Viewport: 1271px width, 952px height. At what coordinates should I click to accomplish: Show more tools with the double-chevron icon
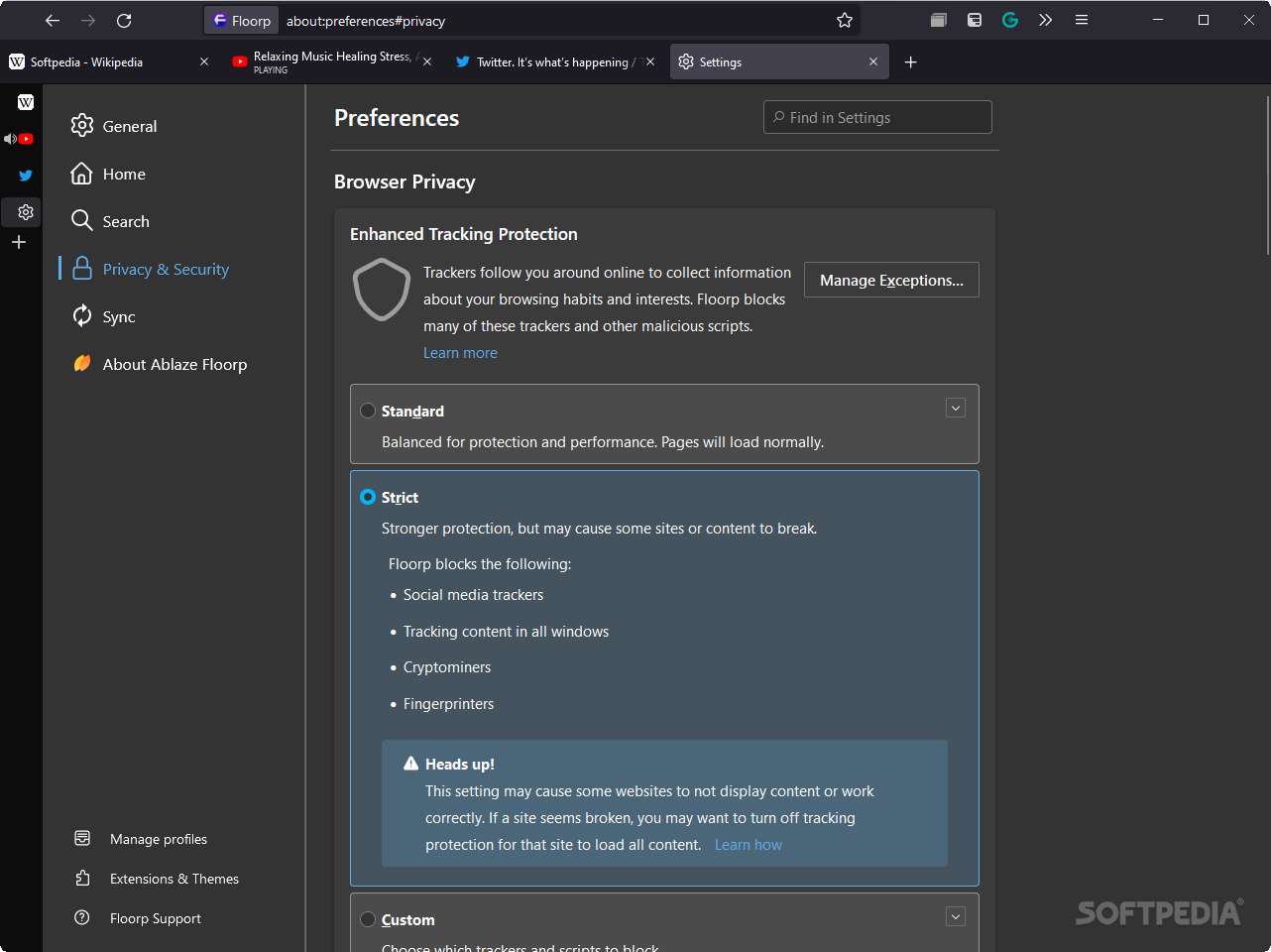pos(1045,20)
